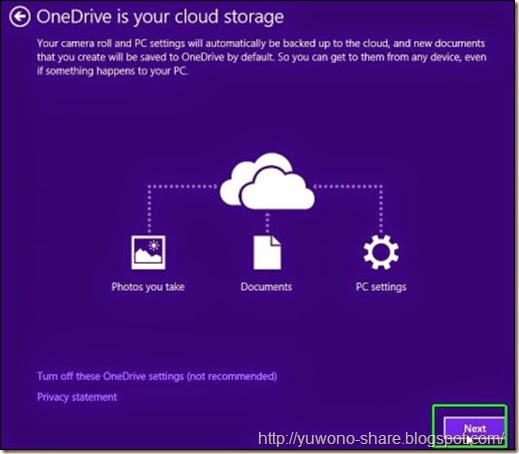Select the photo picture-frame icon
The image size is (519, 454).
click(148, 252)
